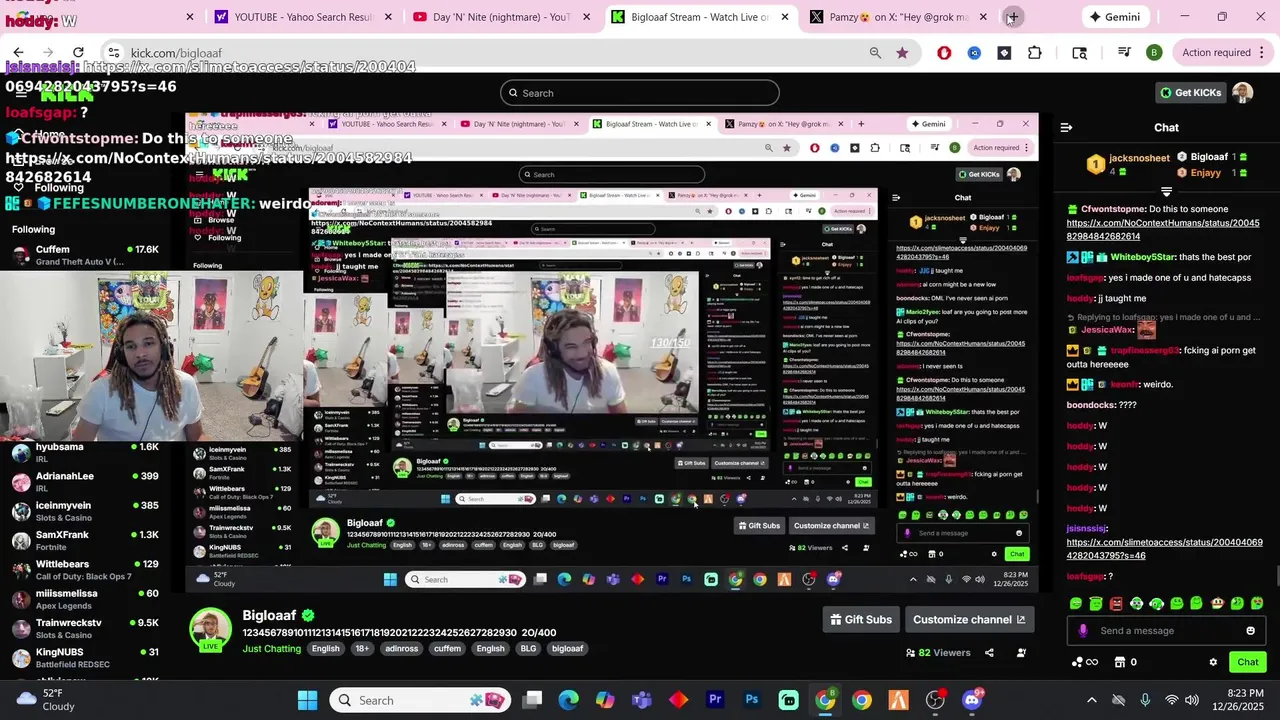The width and height of the screenshot is (1280, 720).
Task: Click the Windows Start button
Action: [307, 700]
